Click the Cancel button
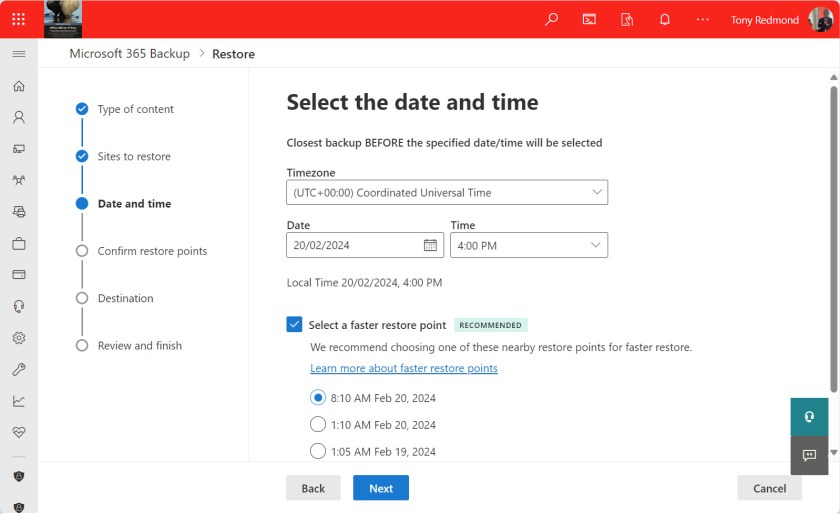Image resolution: width=840 pixels, height=514 pixels. 769,488
